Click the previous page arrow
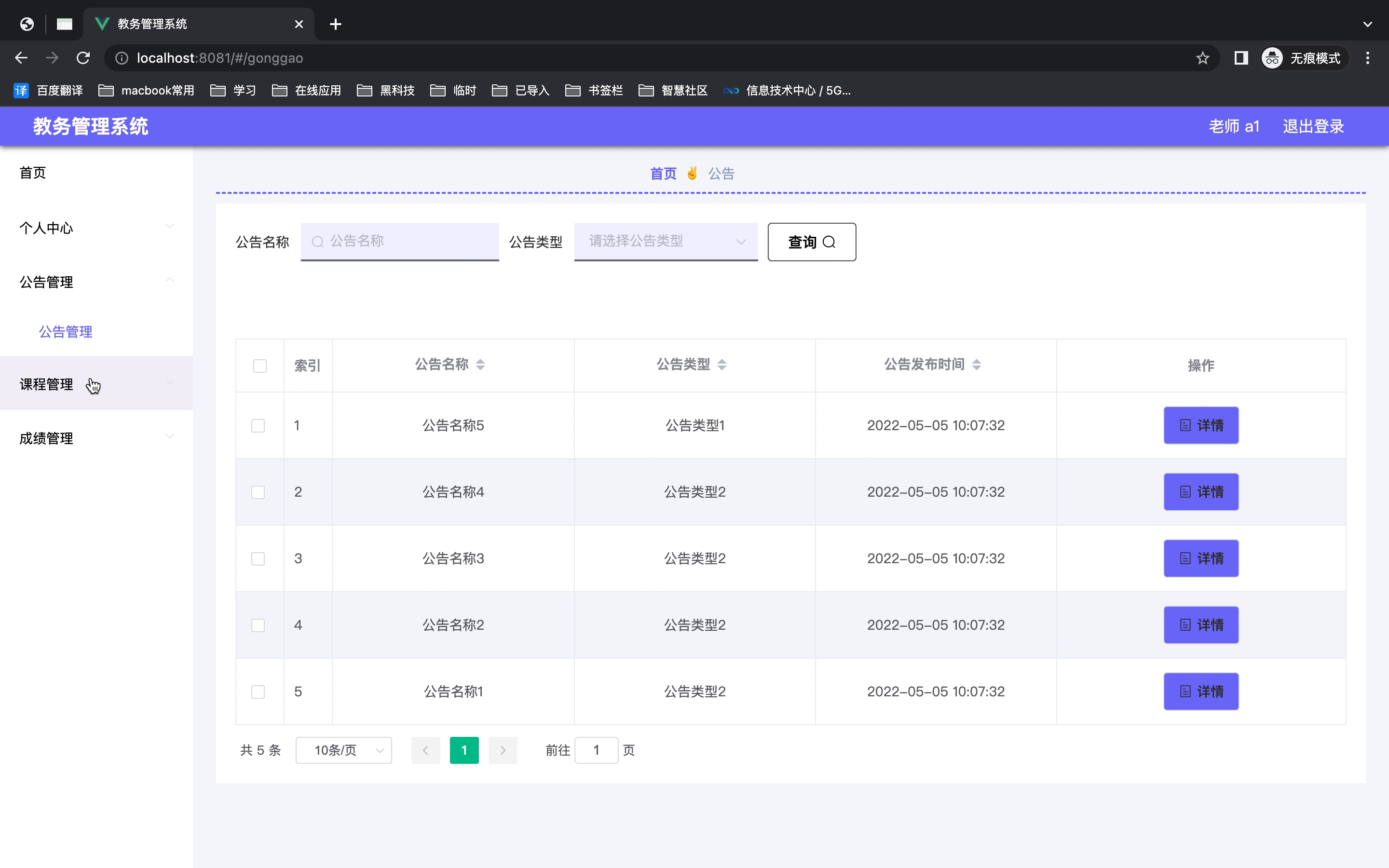1389x868 pixels. tap(425, 750)
